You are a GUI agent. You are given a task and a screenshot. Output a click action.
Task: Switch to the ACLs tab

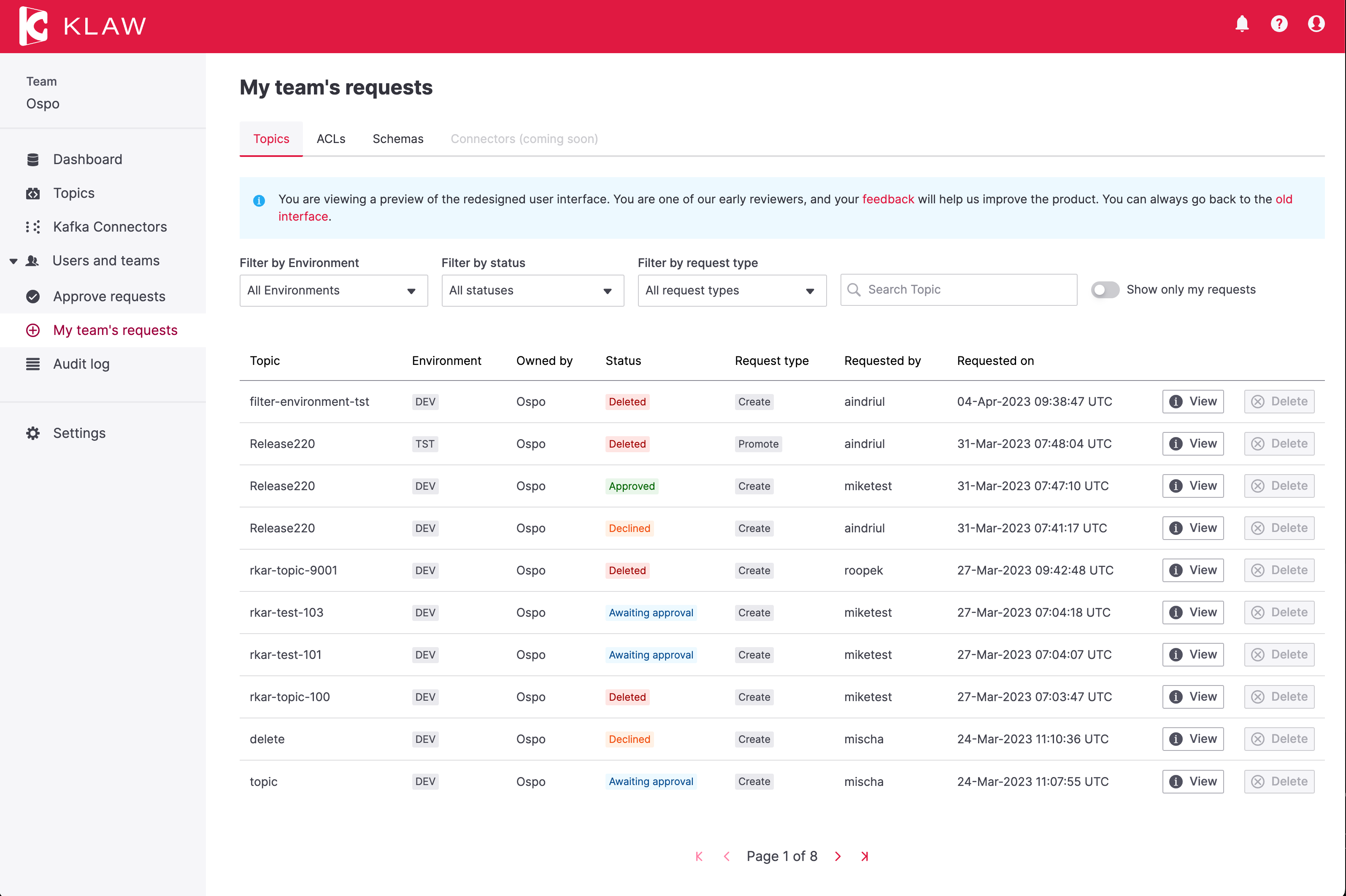[331, 139]
